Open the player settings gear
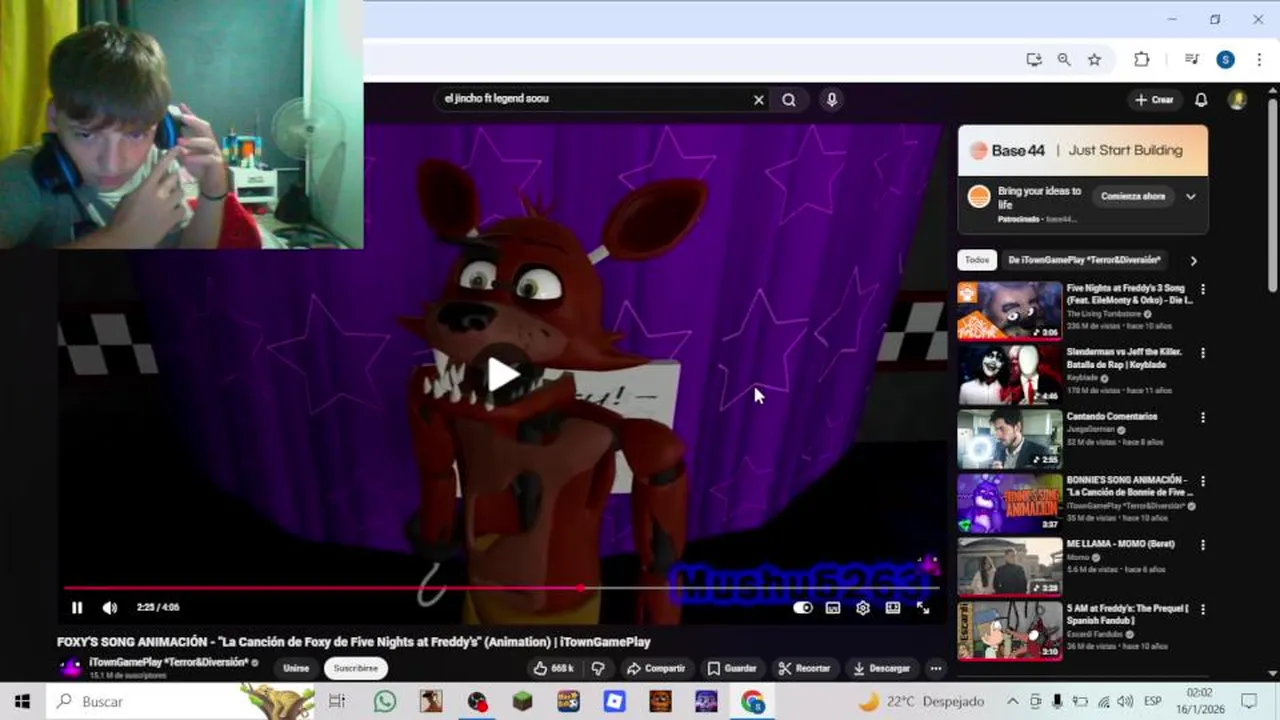 click(863, 607)
